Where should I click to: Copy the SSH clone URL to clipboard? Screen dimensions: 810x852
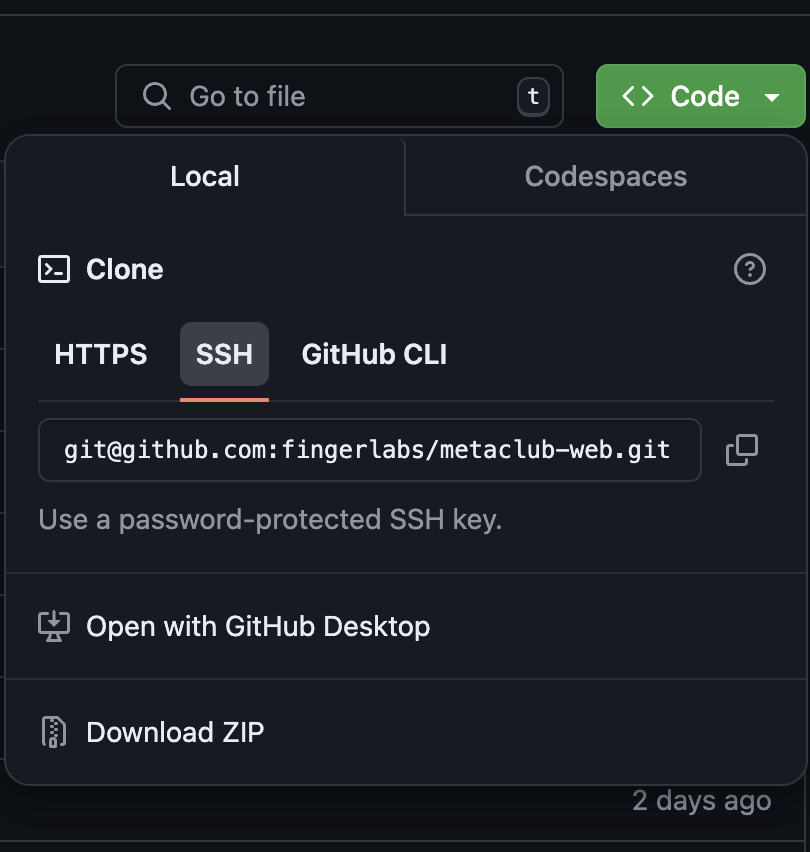coord(741,450)
